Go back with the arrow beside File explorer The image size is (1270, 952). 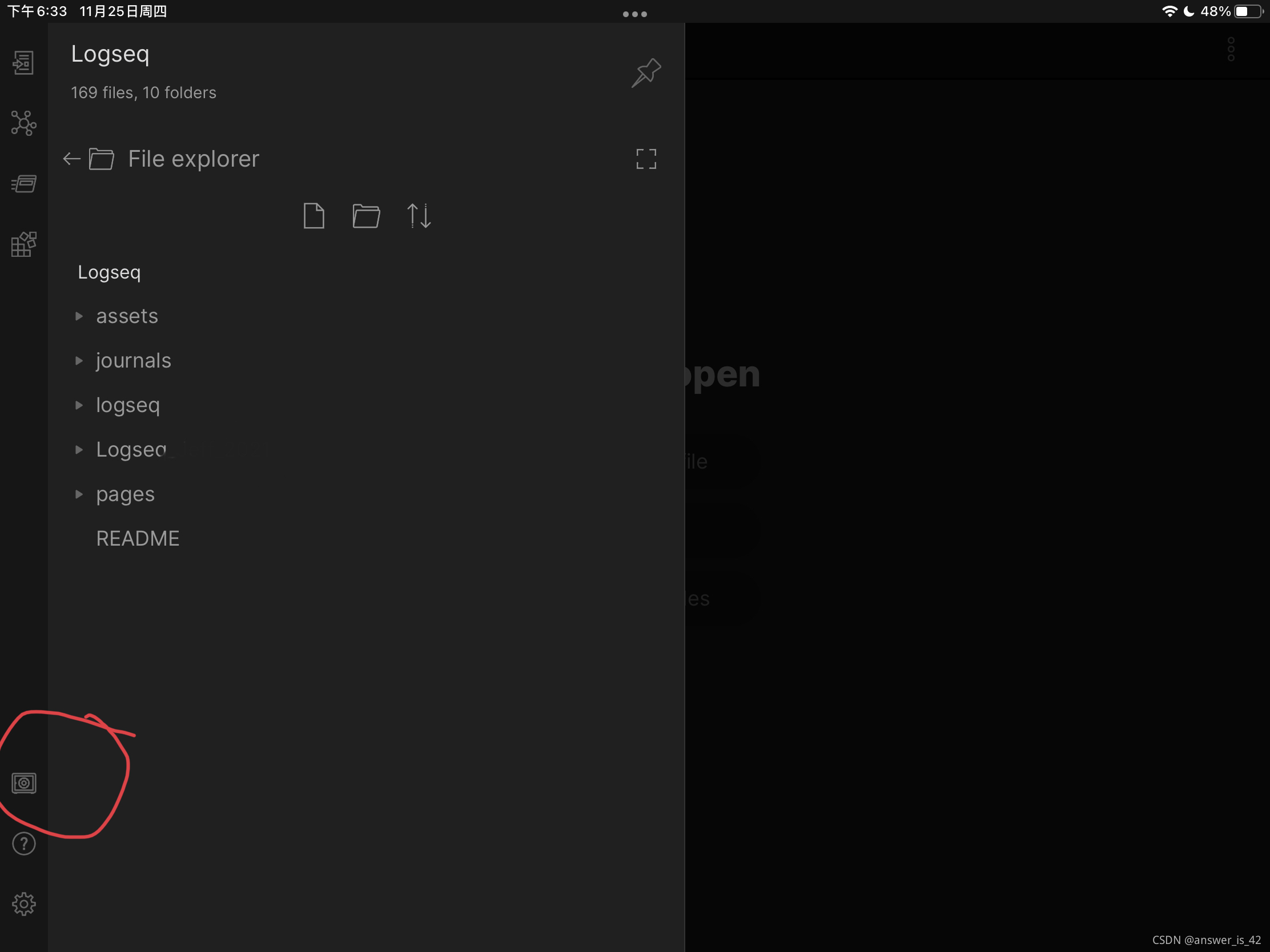point(71,159)
